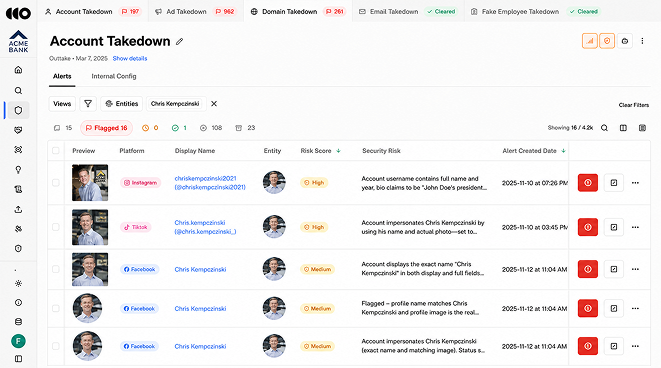Open the Entities filter dropdown
Image resolution: width=661 pixels, height=368 pixels.
tap(121, 104)
